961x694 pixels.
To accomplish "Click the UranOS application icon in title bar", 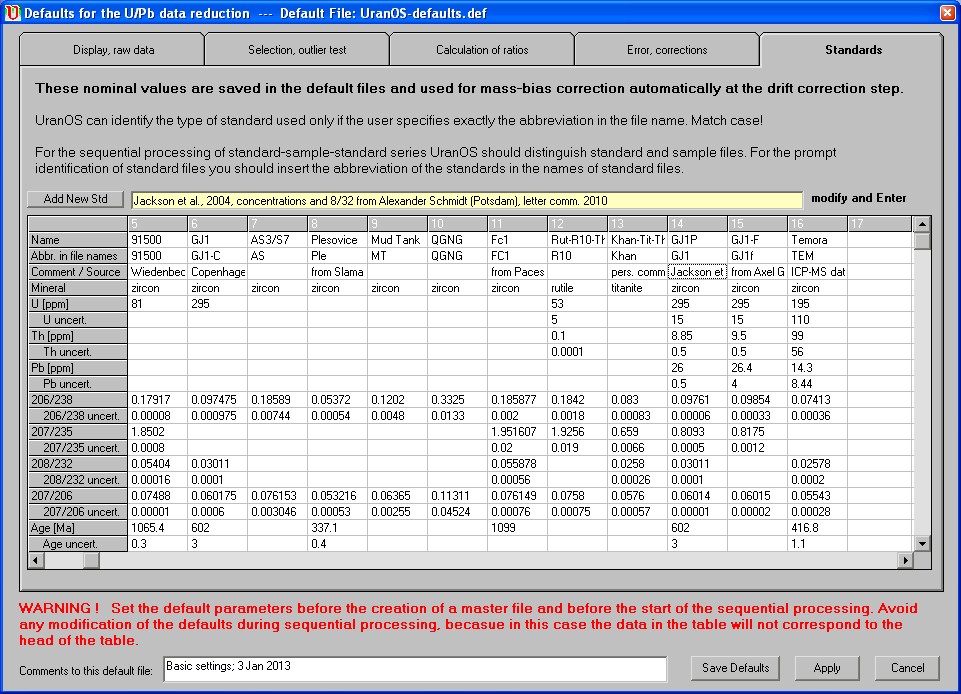I will click(12, 12).
